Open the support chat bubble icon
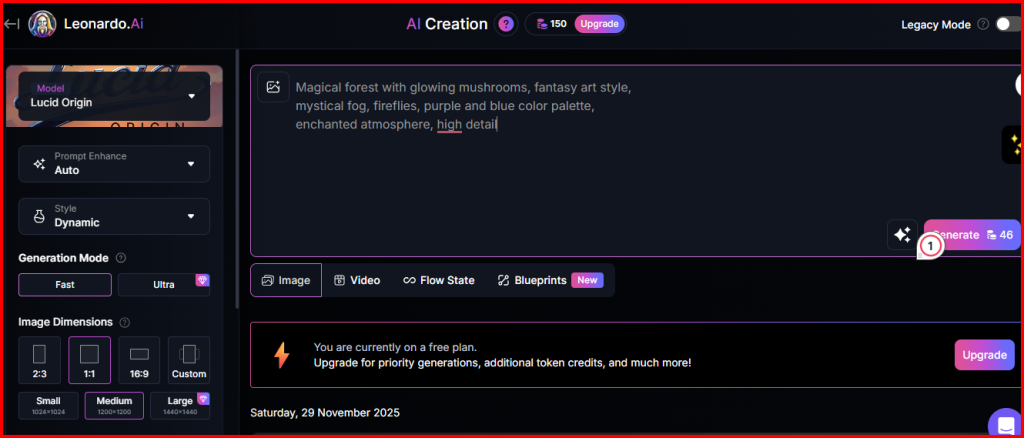Viewport: 1024px width, 438px height. click(1003, 423)
